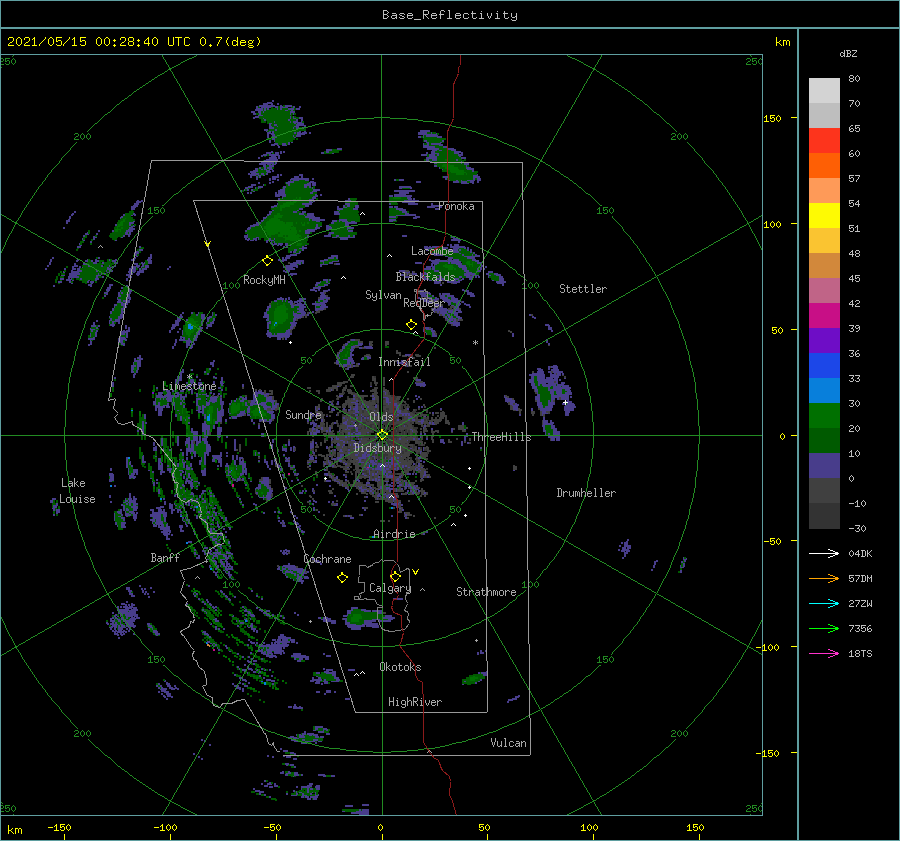Click the yellow 150 tick on right axis
The image size is (900, 841).
tap(772, 118)
